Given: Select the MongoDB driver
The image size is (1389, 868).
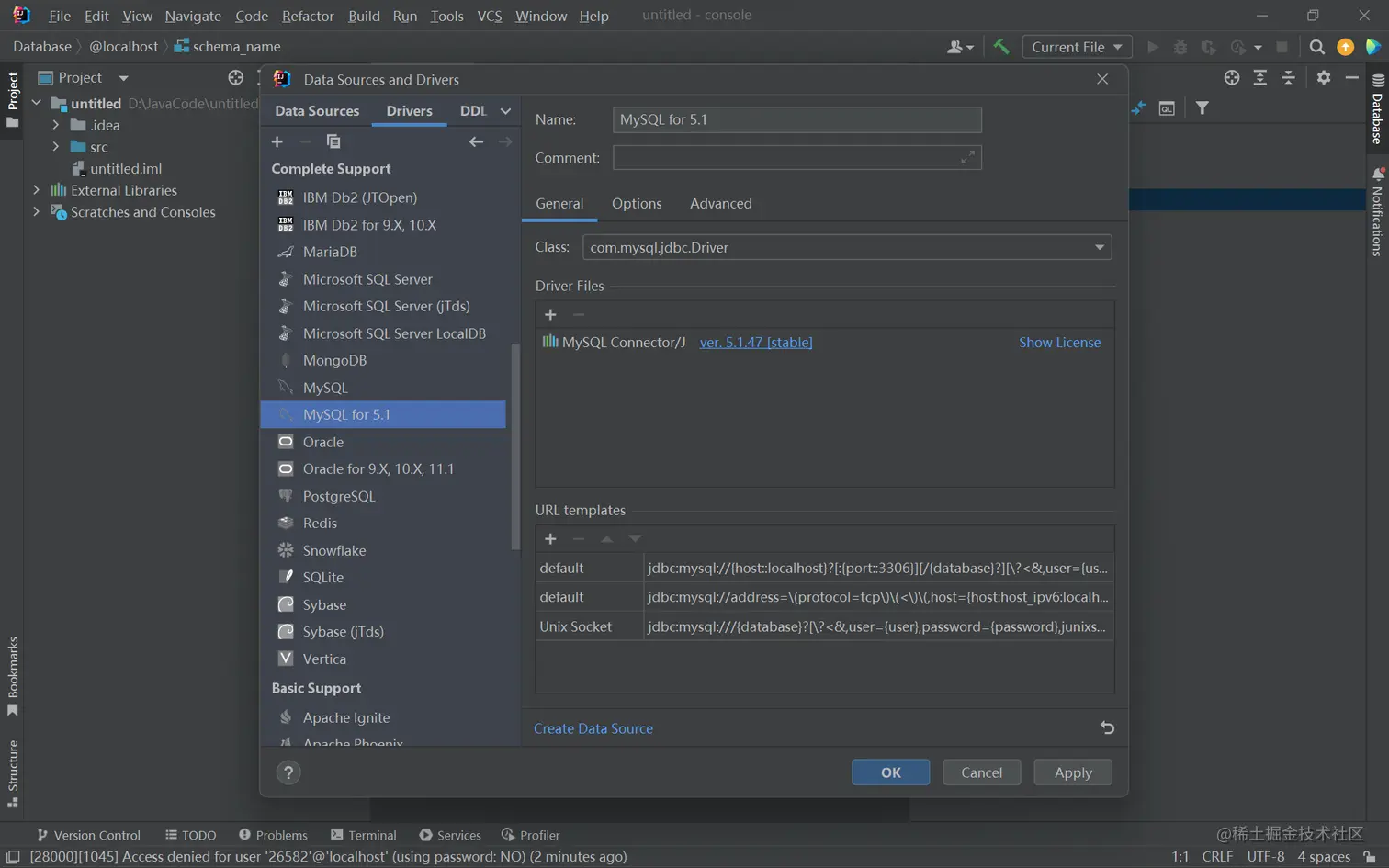Looking at the screenshot, I should [x=383, y=360].
